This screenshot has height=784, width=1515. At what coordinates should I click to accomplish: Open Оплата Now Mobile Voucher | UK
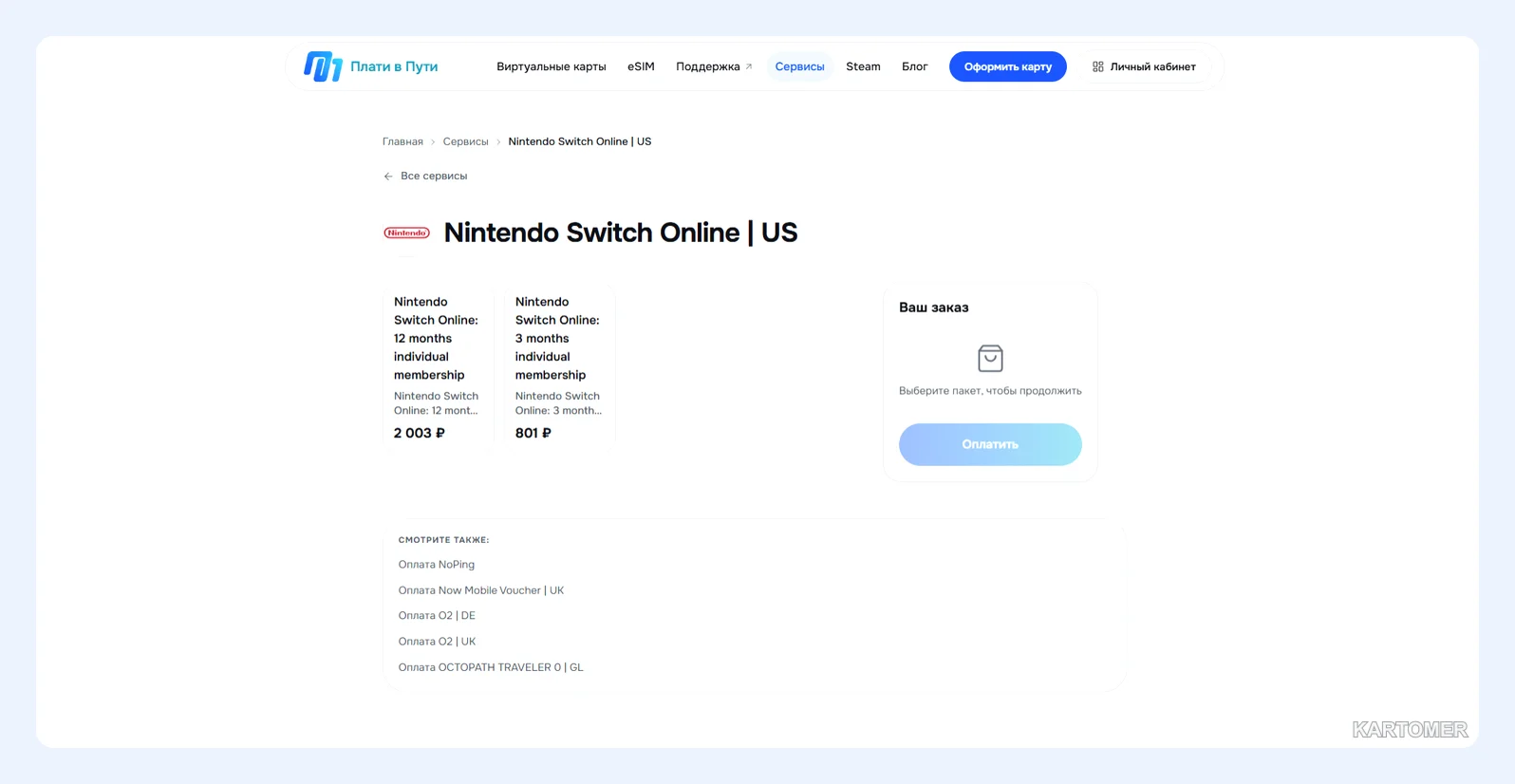pos(480,590)
